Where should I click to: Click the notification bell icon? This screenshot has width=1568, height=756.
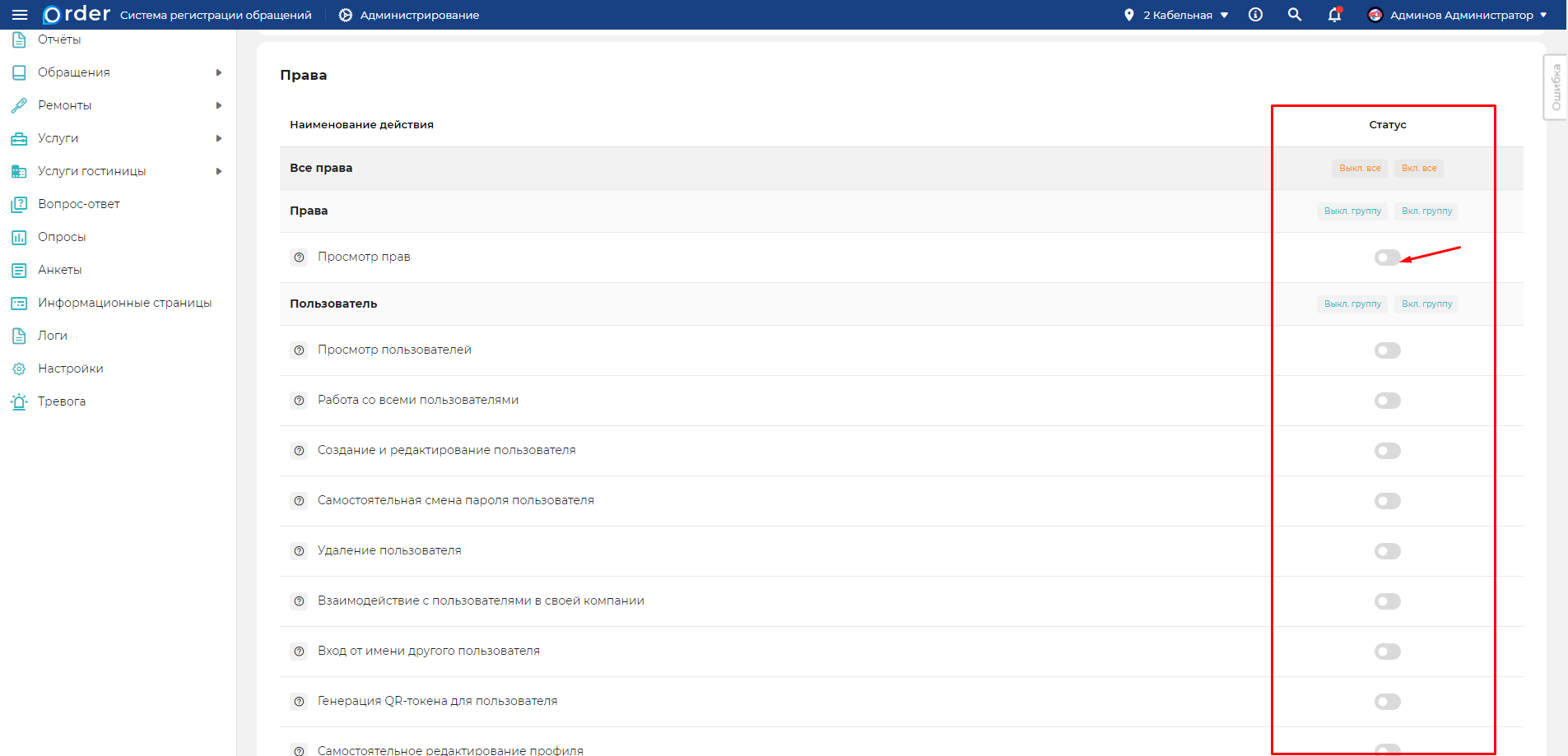[1334, 15]
